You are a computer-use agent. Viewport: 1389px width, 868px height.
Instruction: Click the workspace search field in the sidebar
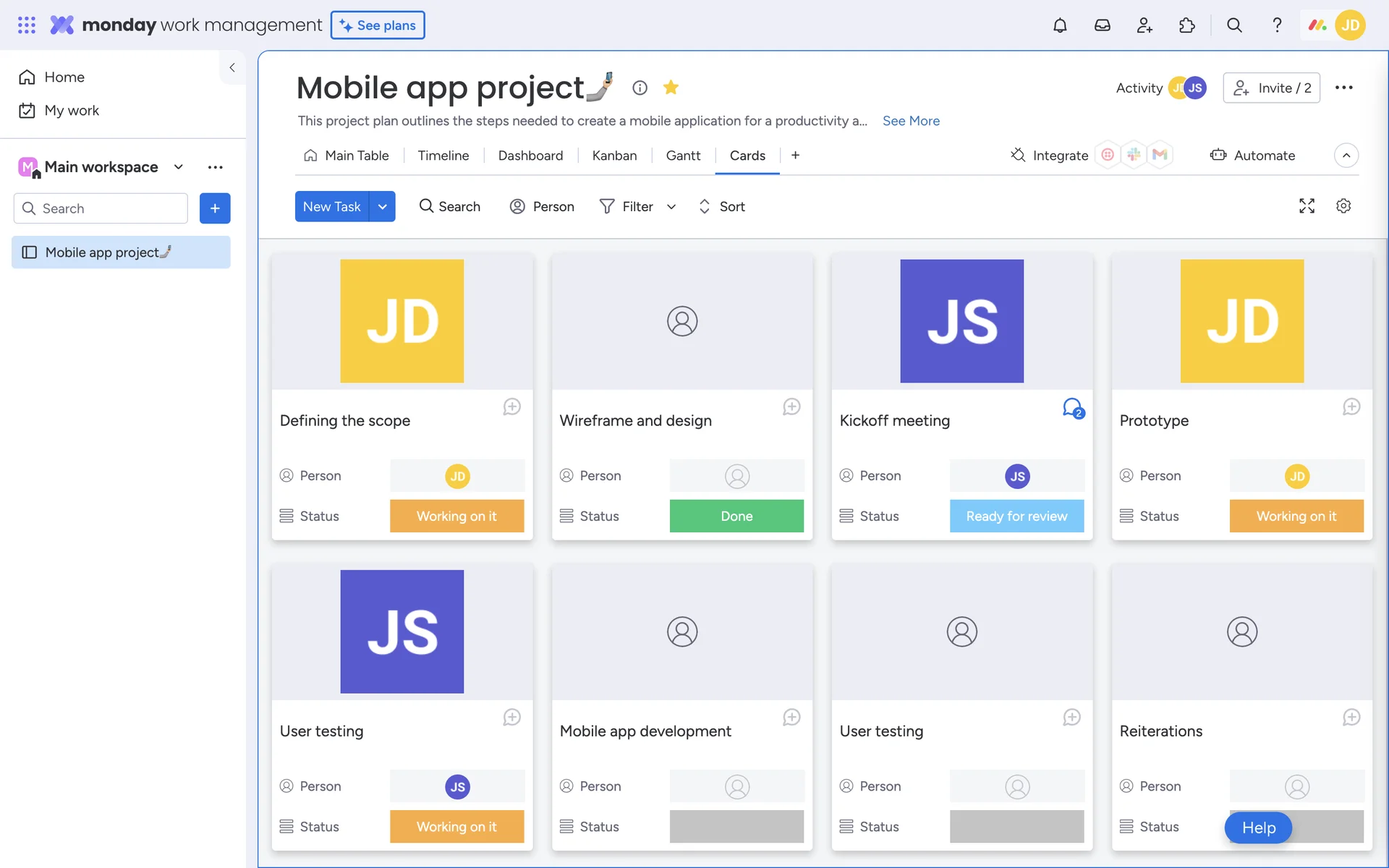click(x=101, y=208)
